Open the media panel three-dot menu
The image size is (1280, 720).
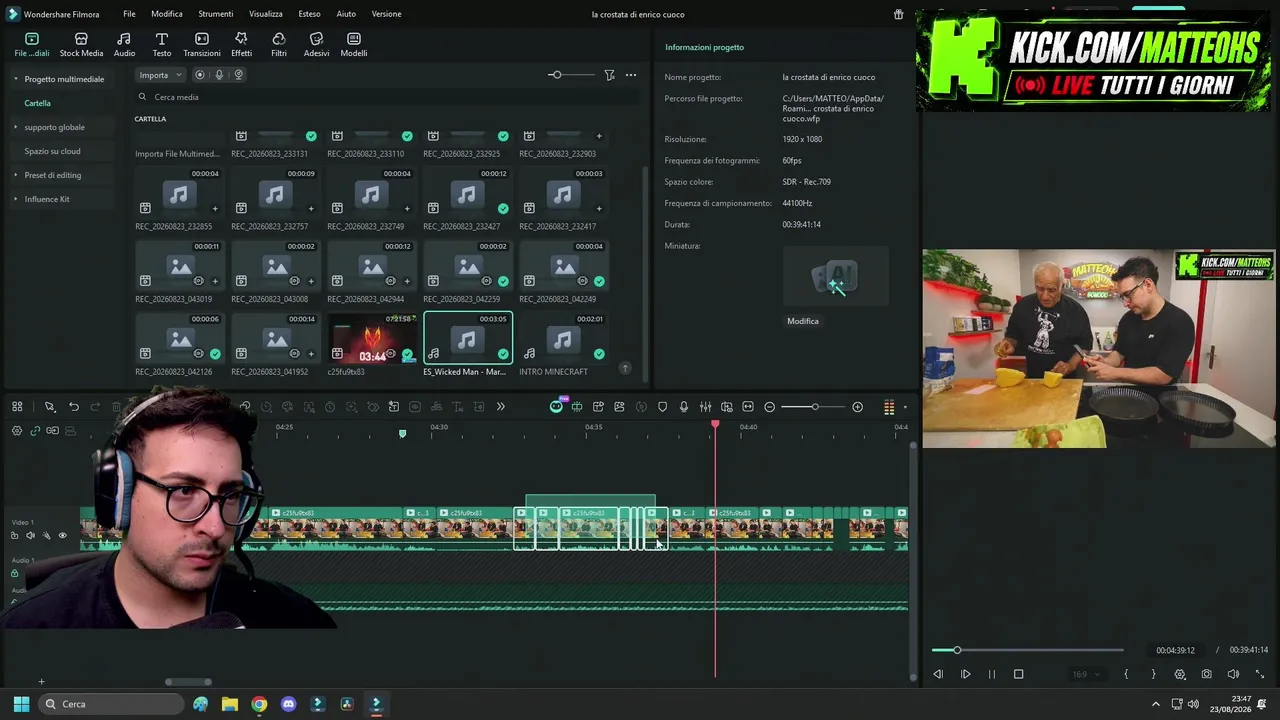point(631,75)
